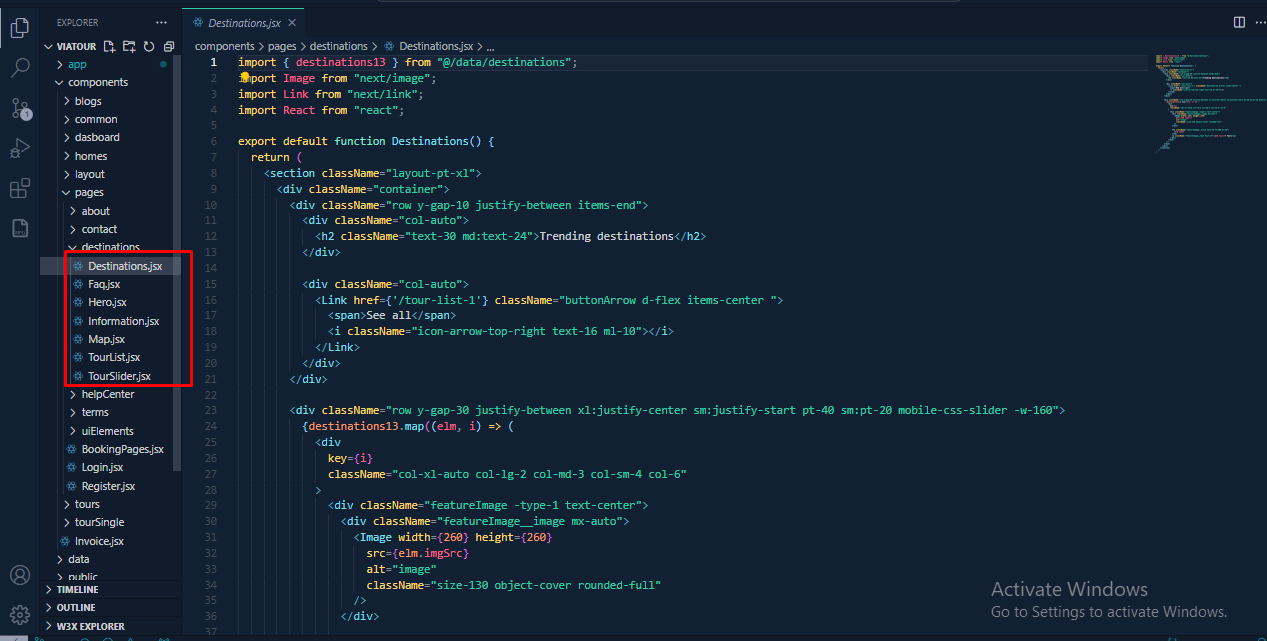Open the Extensions view icon
This screenshot has height=641, width=1267.
(x=19, y=189)
